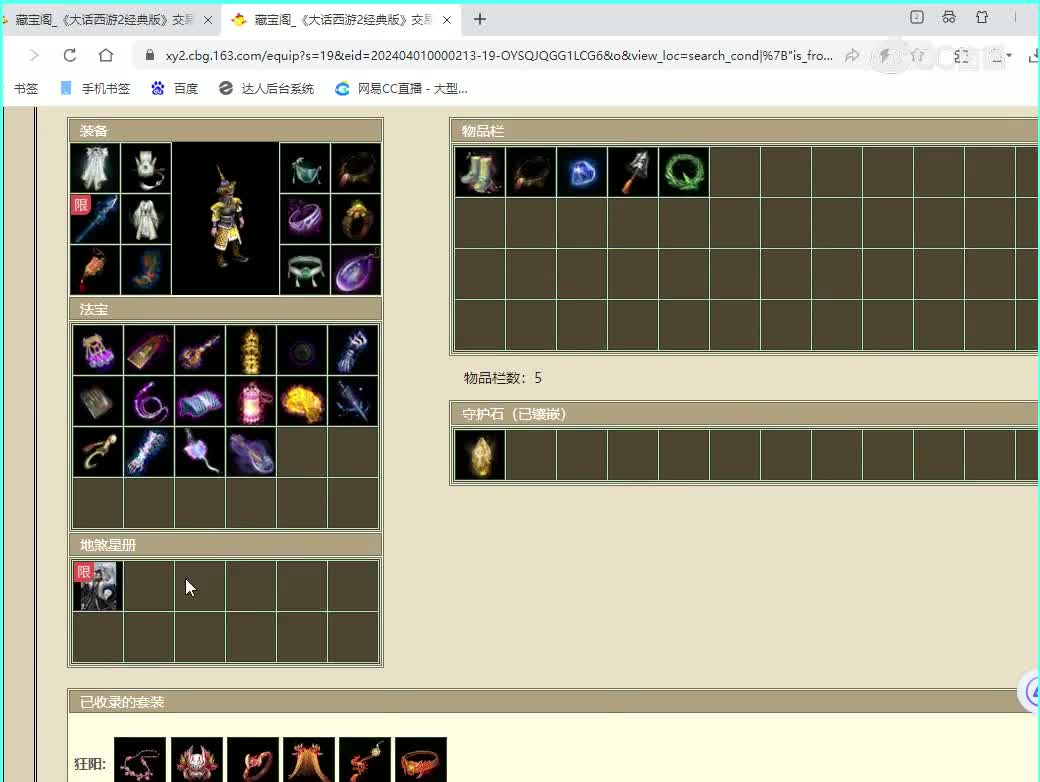This screenshot has width=1040, height=782.
Task: Open the 书签 bookmarks folder
Action: click(x=26, y=88)
